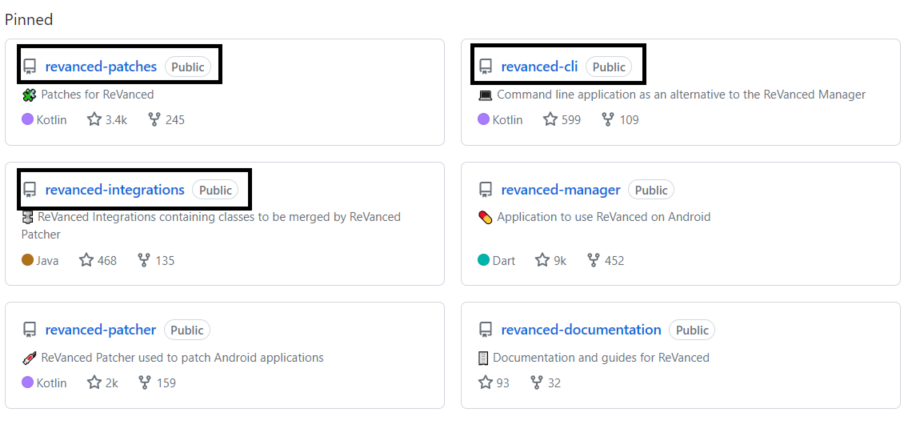Click the Pinned heading
Screen dimensions: 910x435
29,20
